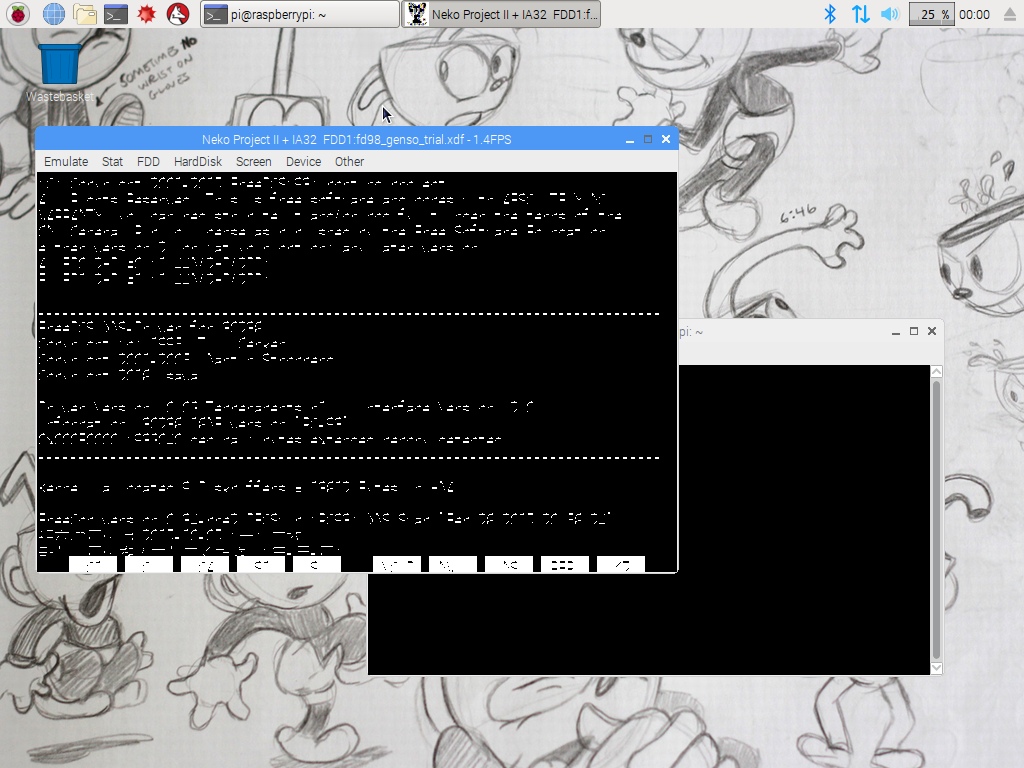The height and width of the screenshot is (768, 1024).
Task: Maximize the Neko Project II window
Action: click(x=648, y=139)
